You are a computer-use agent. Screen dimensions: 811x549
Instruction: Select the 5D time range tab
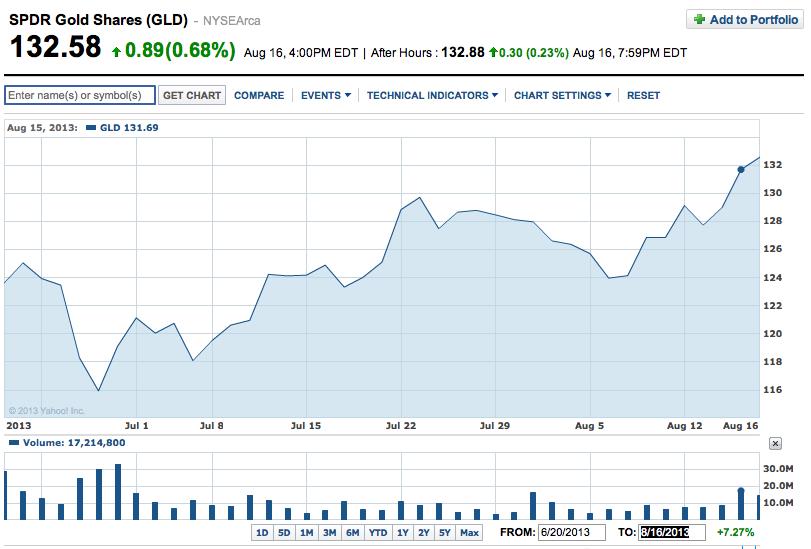click(x=284, y=532)
